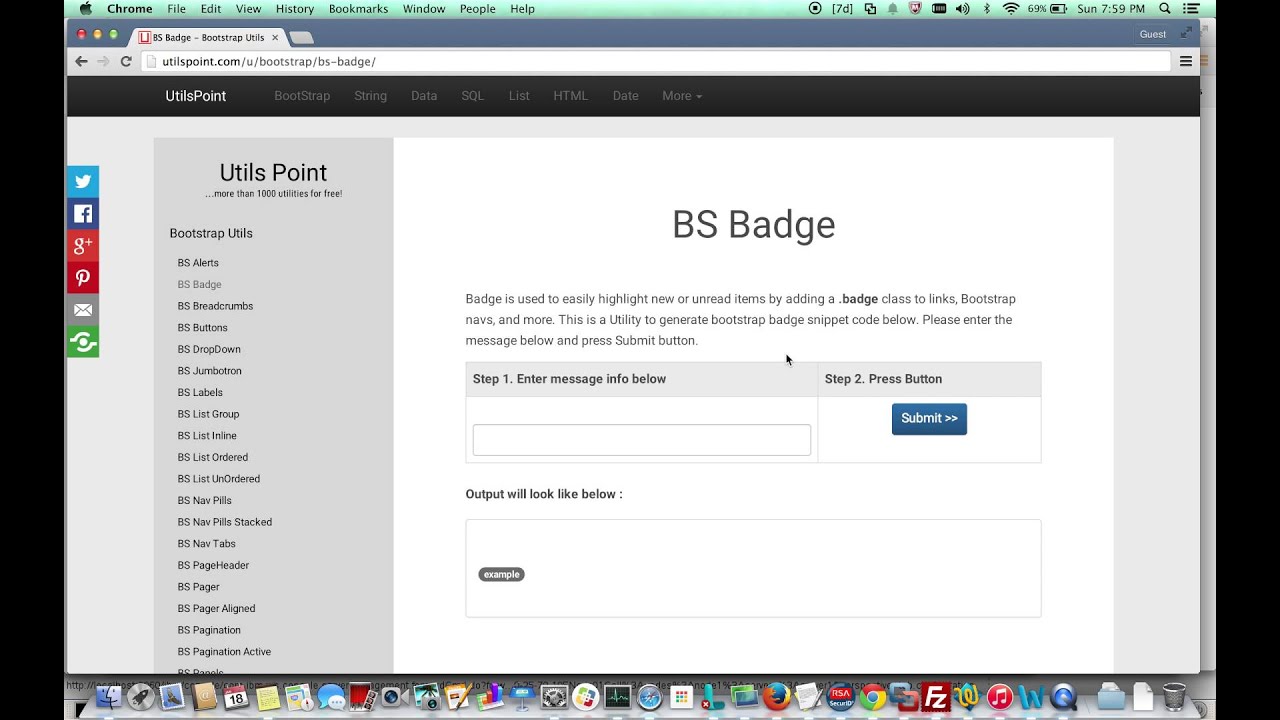Open List nav link
1280x720 pixels.
519,96
